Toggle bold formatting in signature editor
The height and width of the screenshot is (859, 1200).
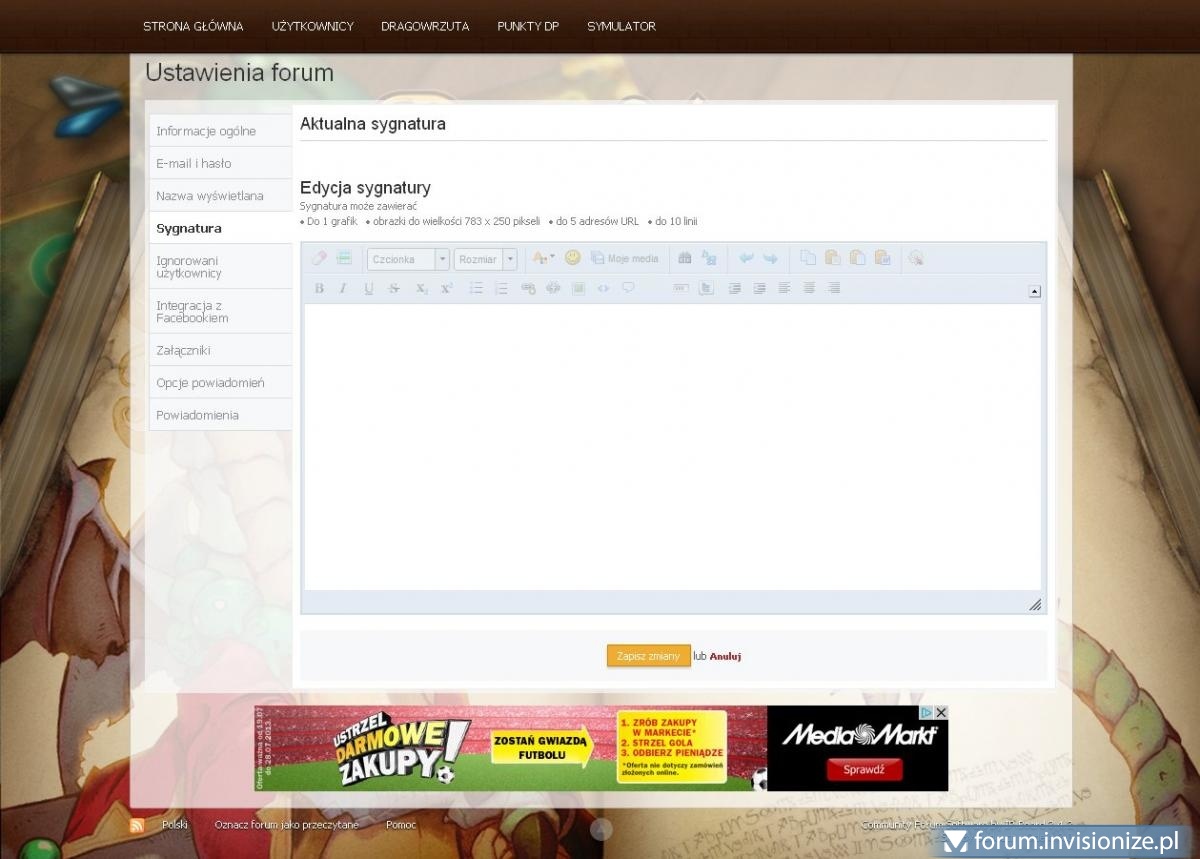pyautogui.click(x=319, y=288)
